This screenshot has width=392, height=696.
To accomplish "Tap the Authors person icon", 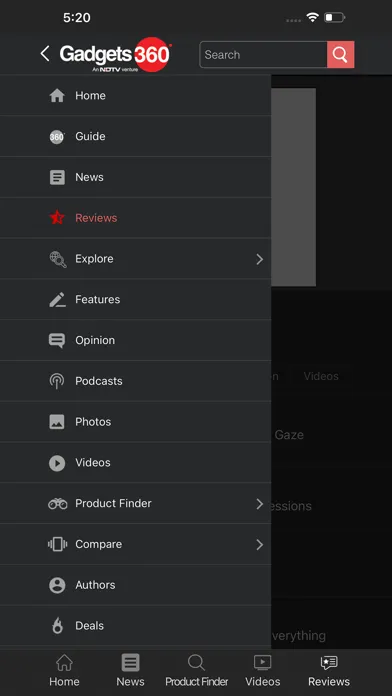I will coord(57,585).
